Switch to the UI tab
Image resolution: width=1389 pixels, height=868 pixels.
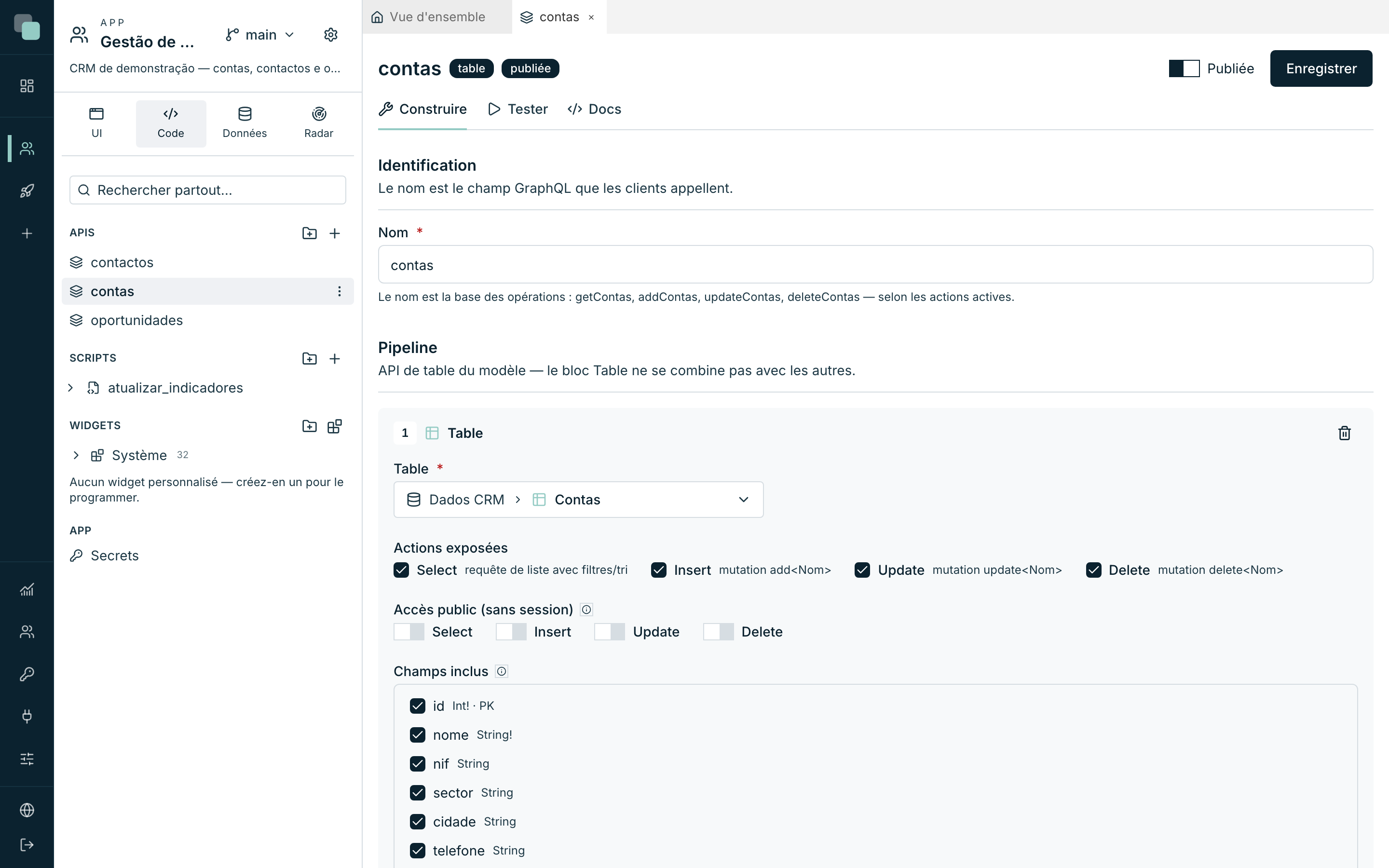[x=96, y=123]
